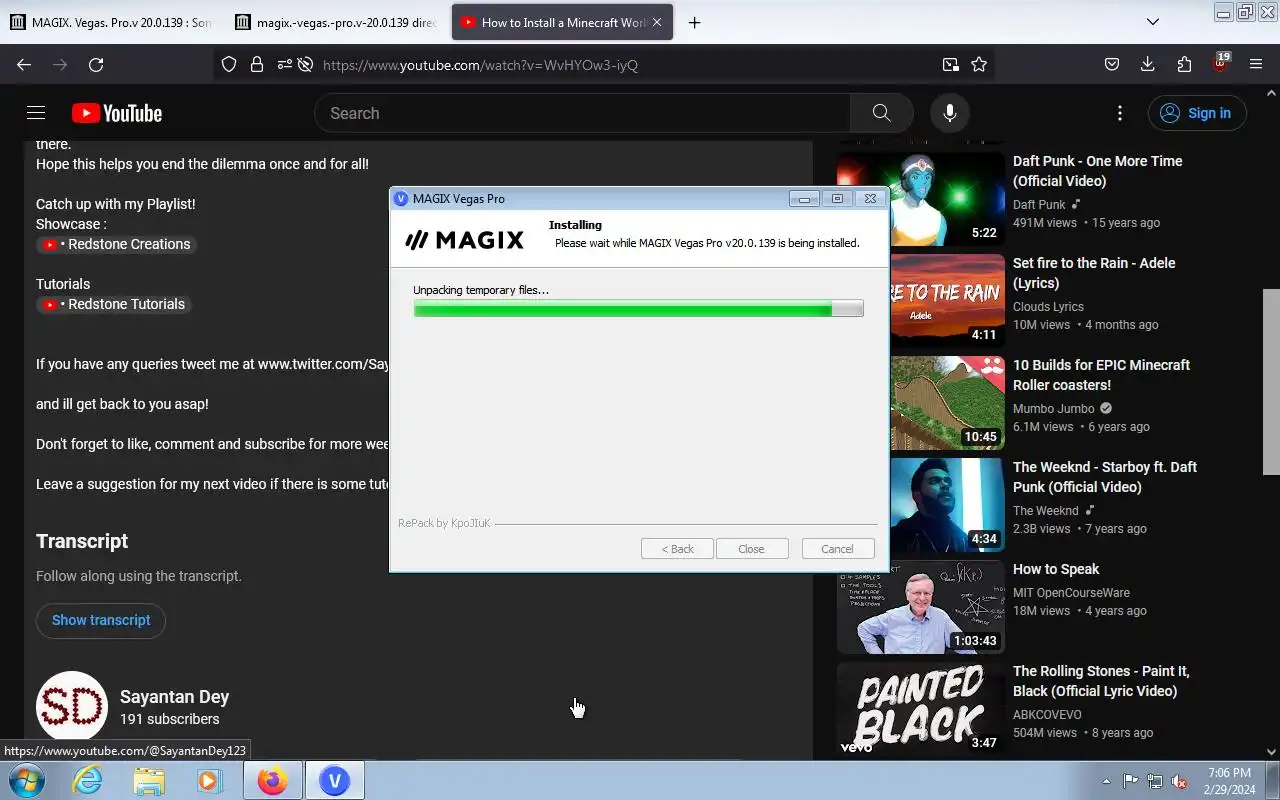The width and height of the screenshot is (1280, 800).
Task: Click the 191 subscribers text
Action: 170,719
